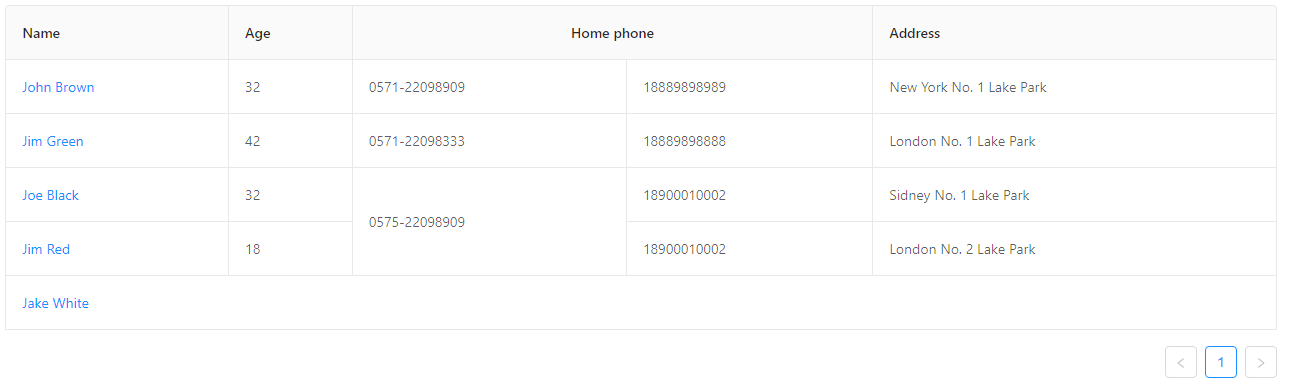Go to the next page arrow

[x=1261, y=362]
